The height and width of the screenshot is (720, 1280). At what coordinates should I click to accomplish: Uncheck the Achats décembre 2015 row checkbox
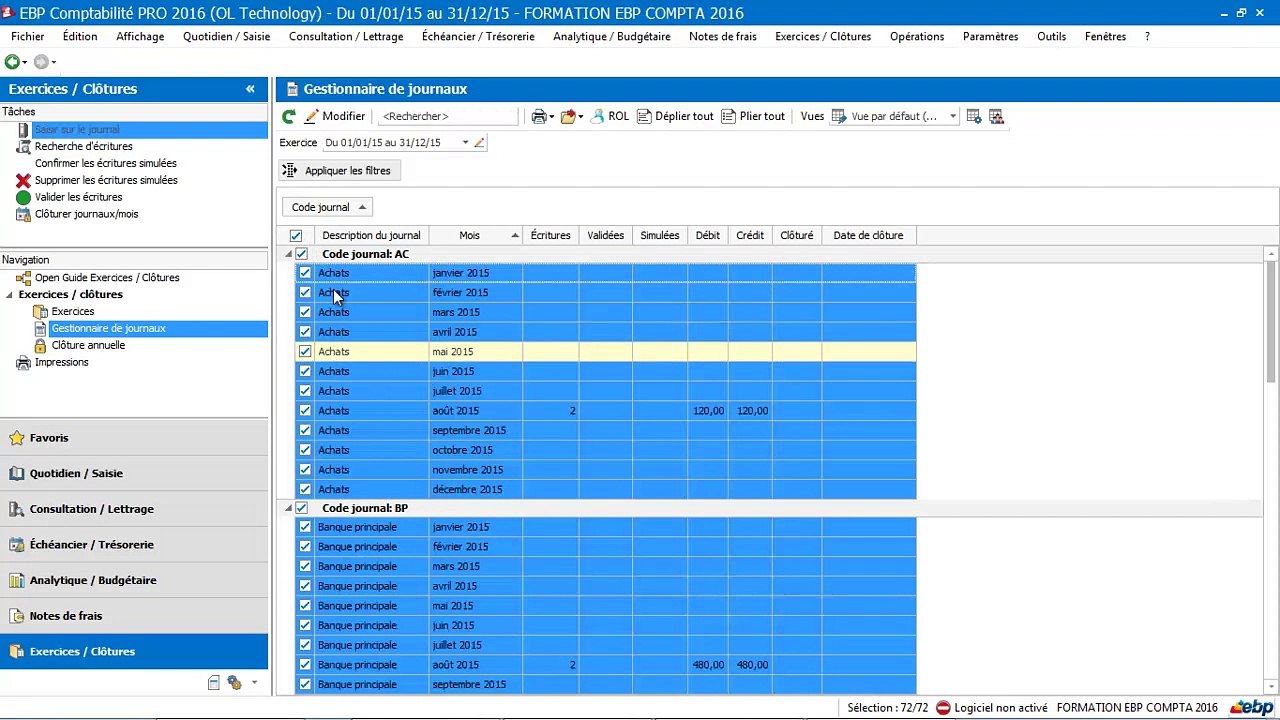pyautogui.click(x=305, y=490)
